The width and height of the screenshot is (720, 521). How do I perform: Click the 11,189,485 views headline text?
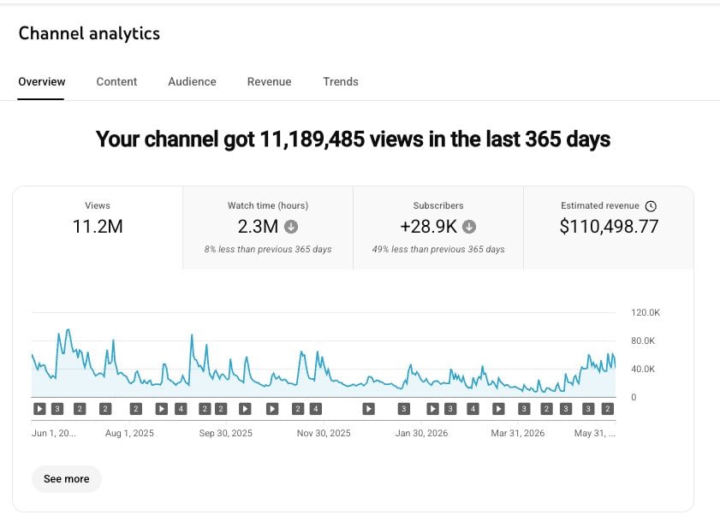353,139
